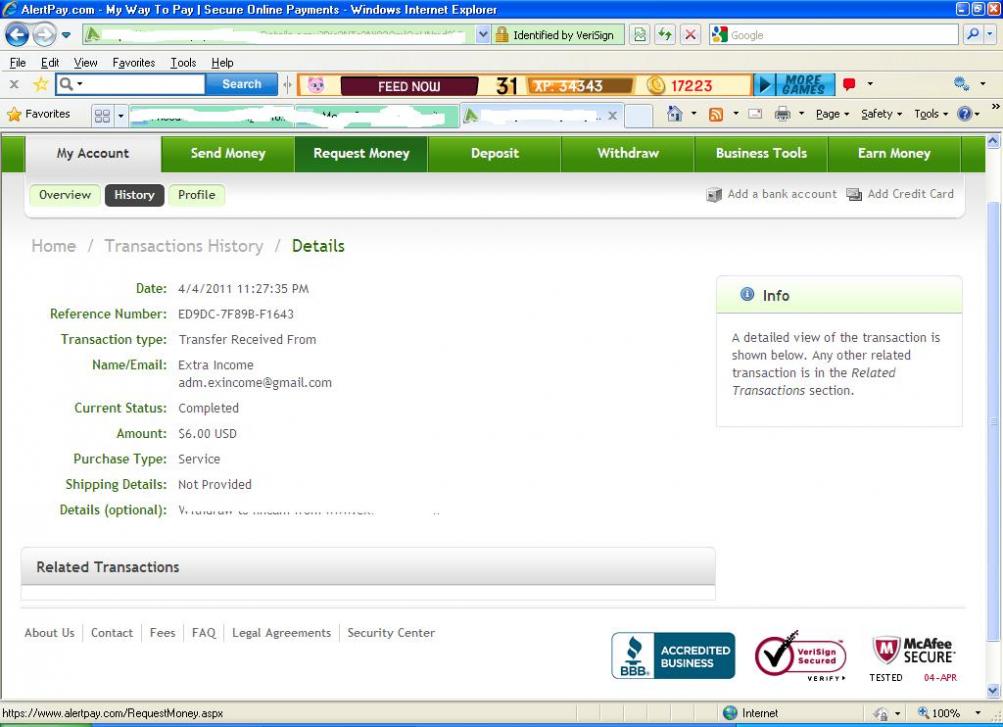This screenshot has width=1003, height=727.
Task: Click the Security Center footer link
Action: (x=391, y=633)
